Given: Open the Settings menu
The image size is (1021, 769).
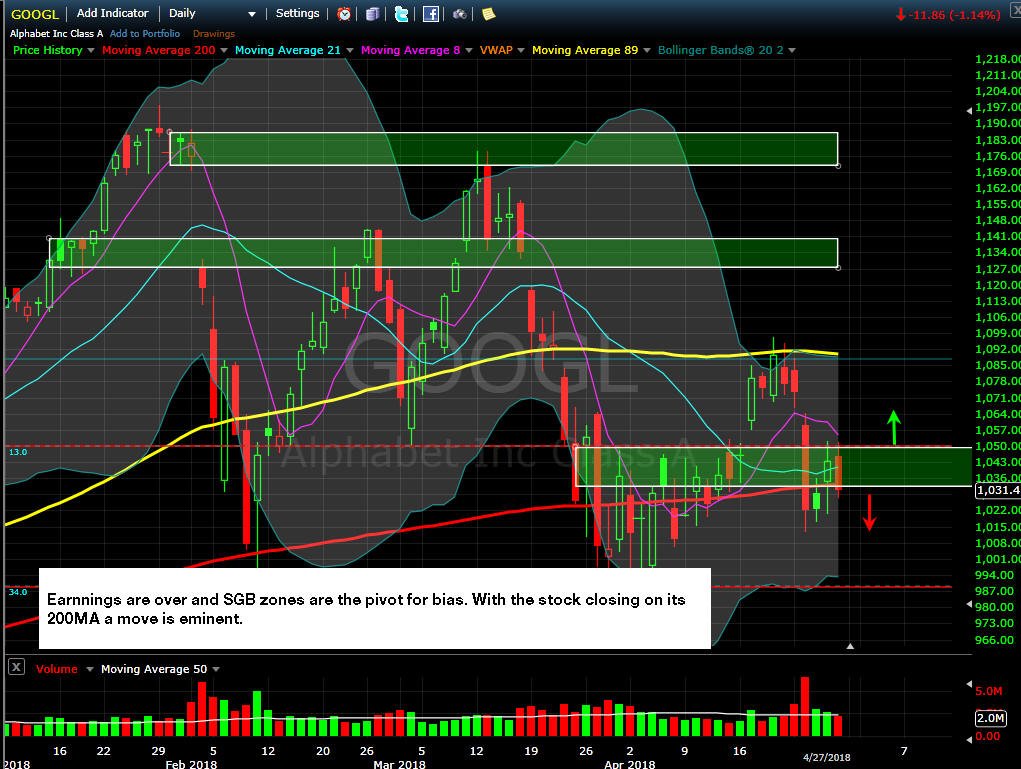Looking at the screenshot, I should [297, 13].
